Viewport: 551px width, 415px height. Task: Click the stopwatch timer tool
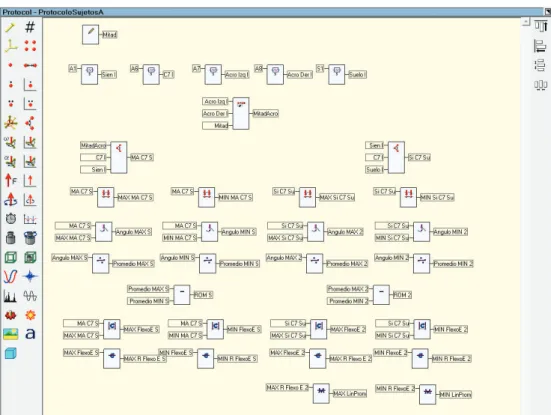tap(11, 219)
